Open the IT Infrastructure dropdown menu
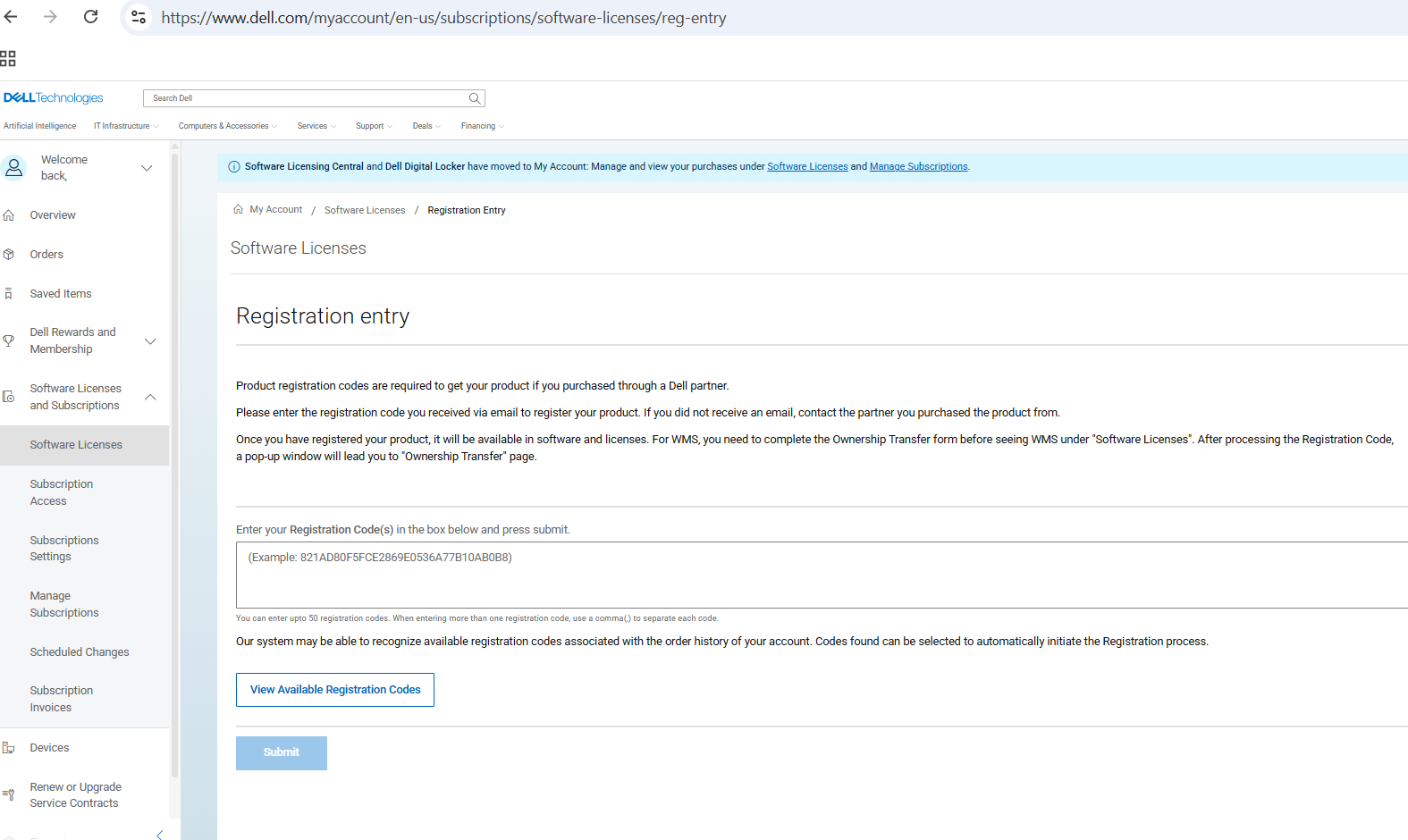1408x840 pixels. [126, 126]
